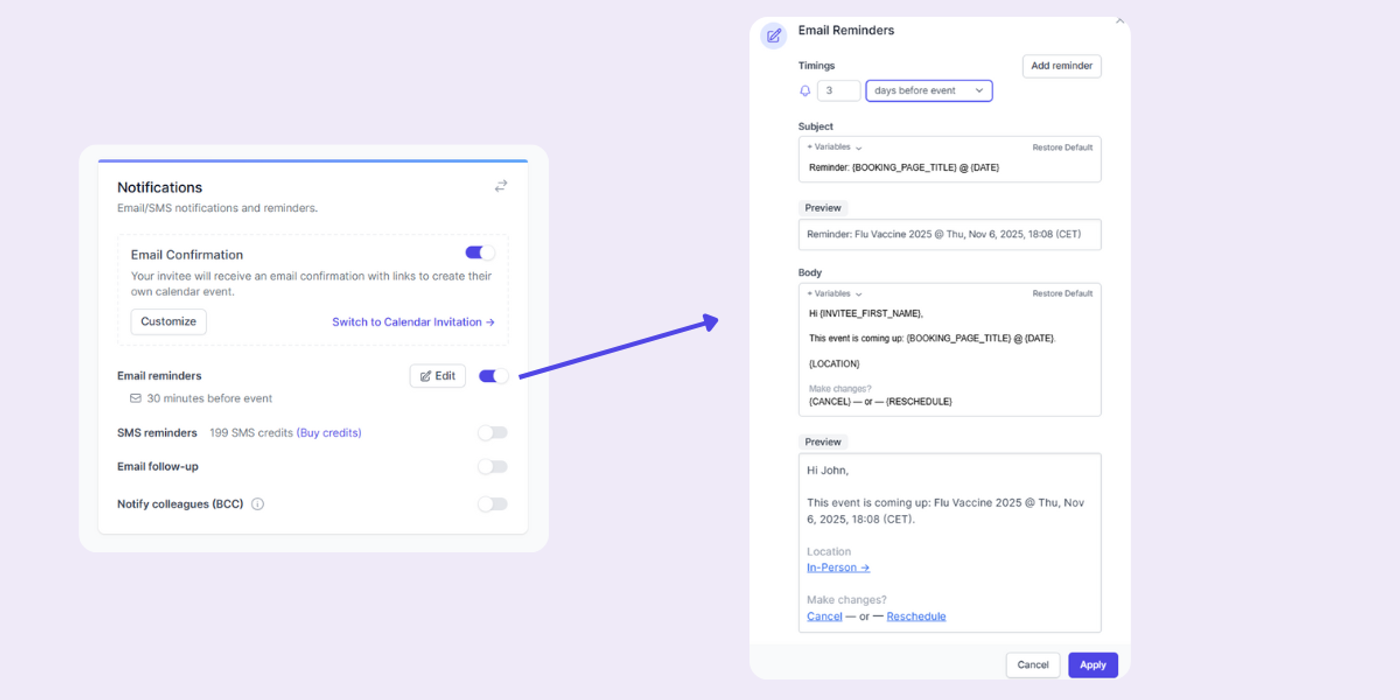
Task: Click the Add reminder button
Action: pos(1061,66)
